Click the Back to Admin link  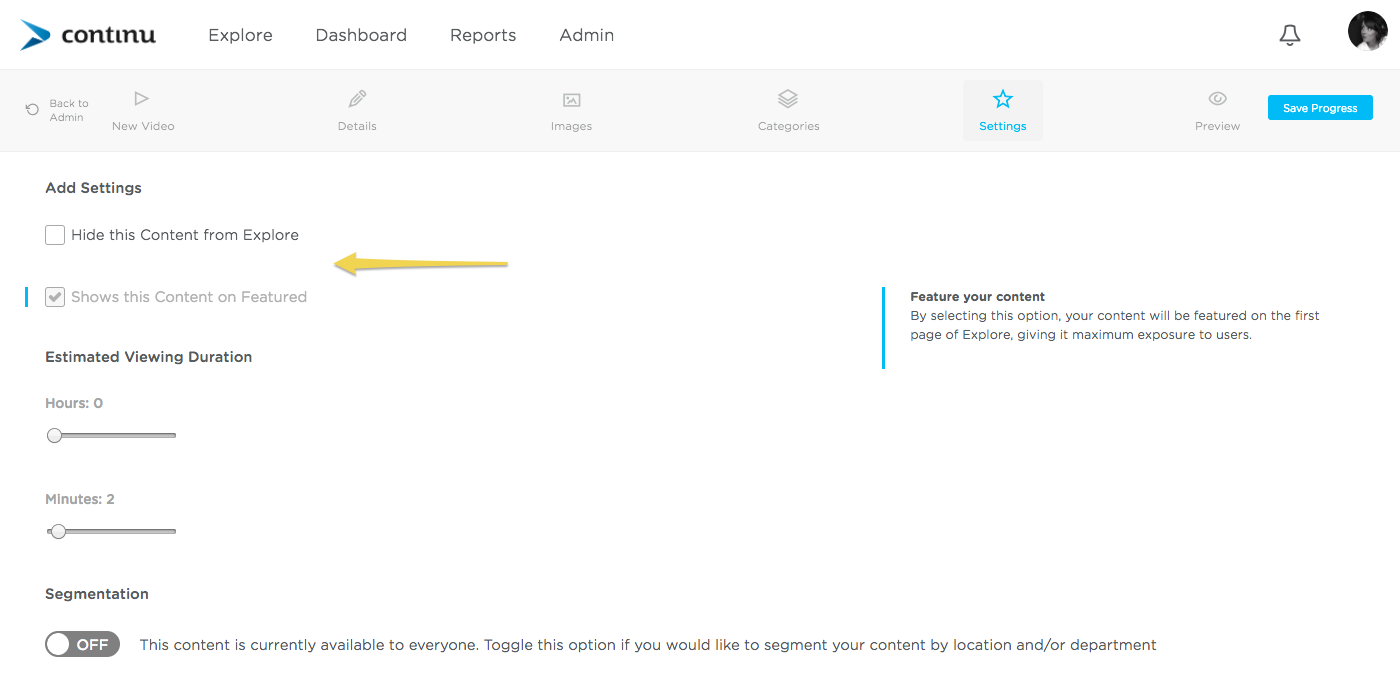(68, 110)
